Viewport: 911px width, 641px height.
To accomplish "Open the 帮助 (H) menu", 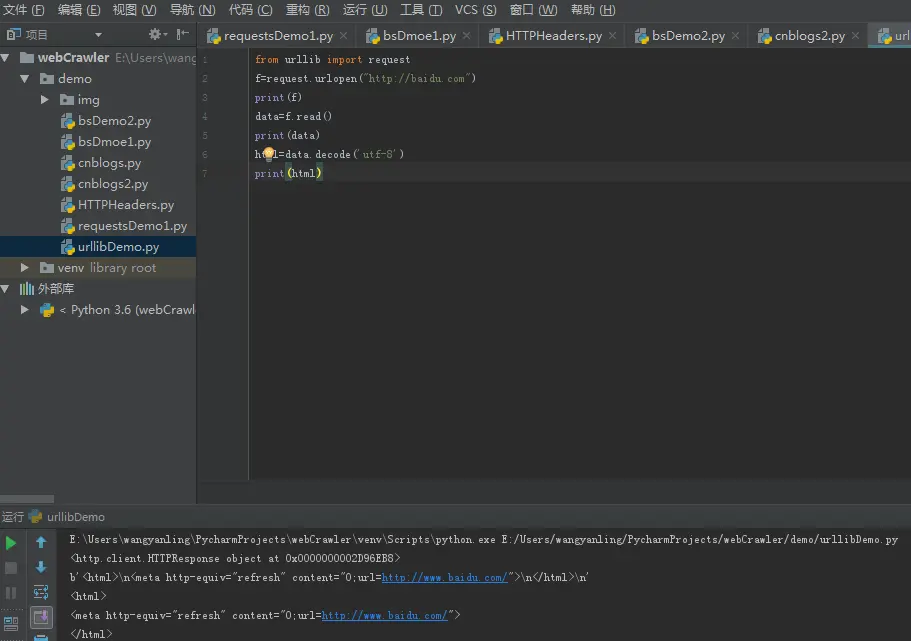I will [x=593, y=10].
